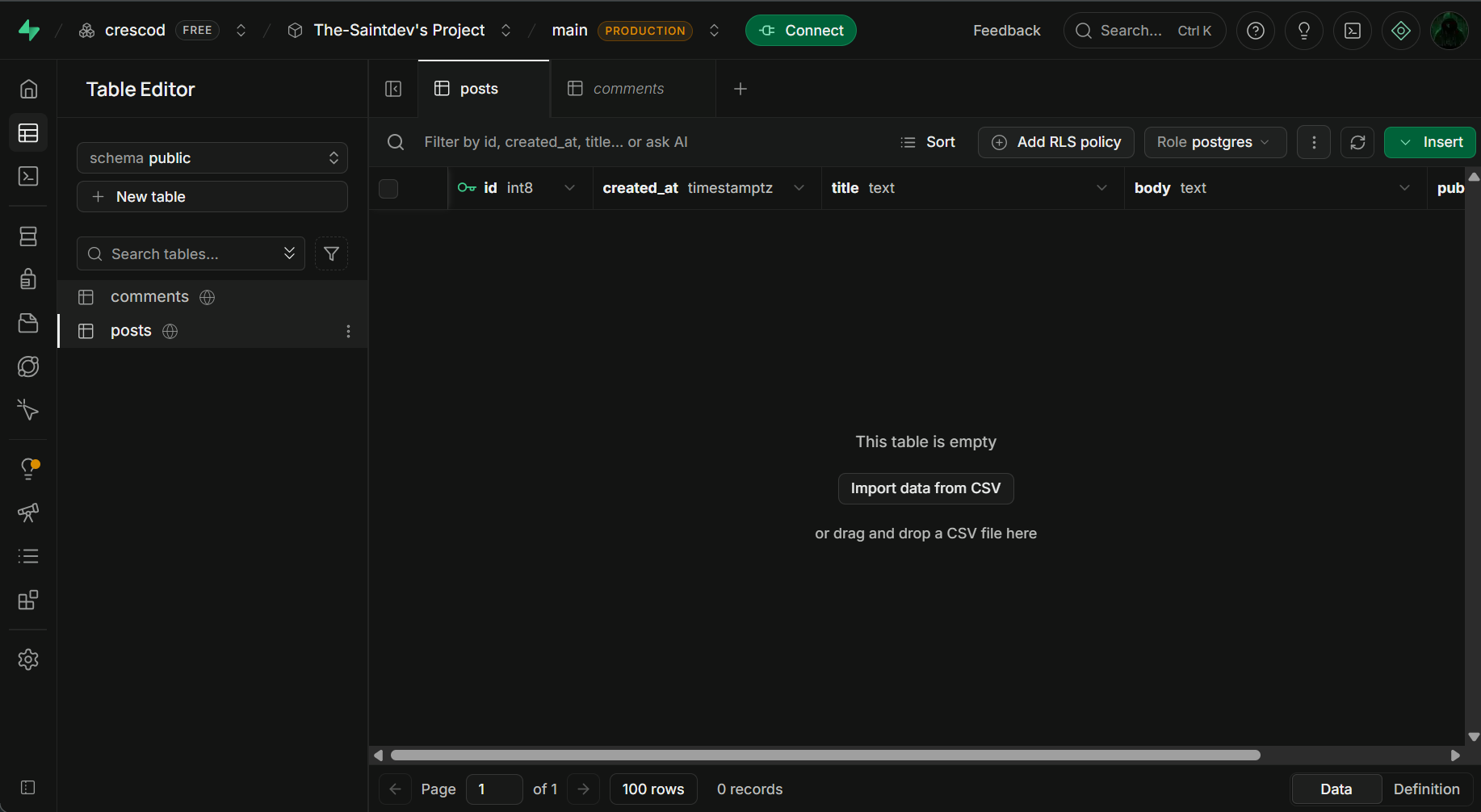
Task: Click the green Insert button
Action: click(x=1430, y=142)
